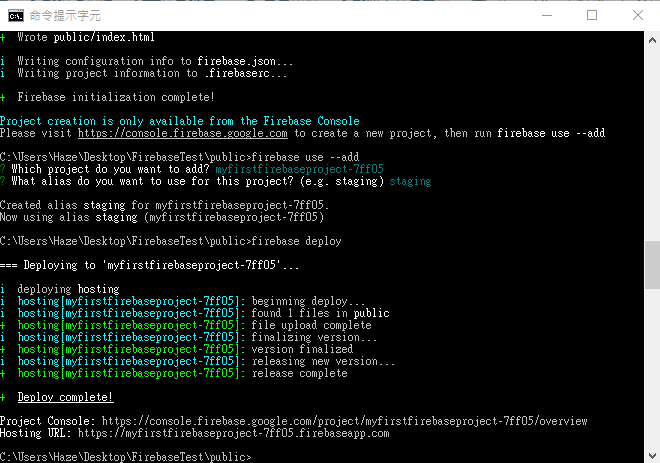Click the vertical scrollbar thumb
The width and height of the screenshot is (660, 463).
click(652, 265)
